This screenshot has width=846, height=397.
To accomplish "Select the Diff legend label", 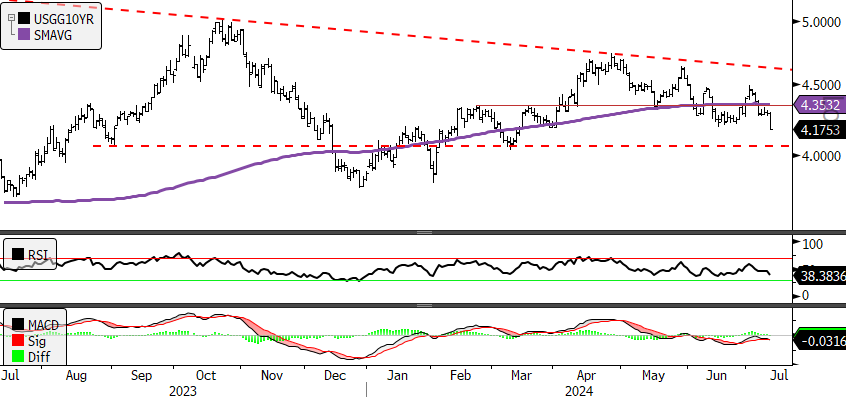I will 38,357.
